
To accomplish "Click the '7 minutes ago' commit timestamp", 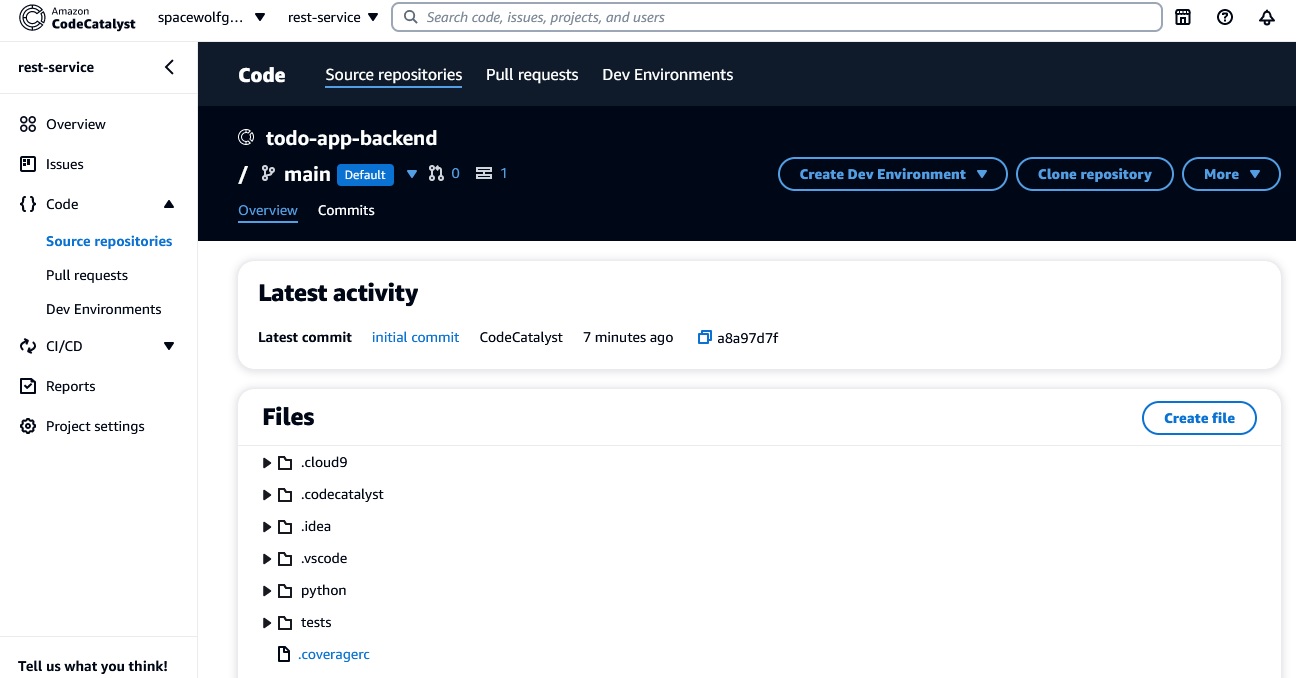I will pos(628,338).
